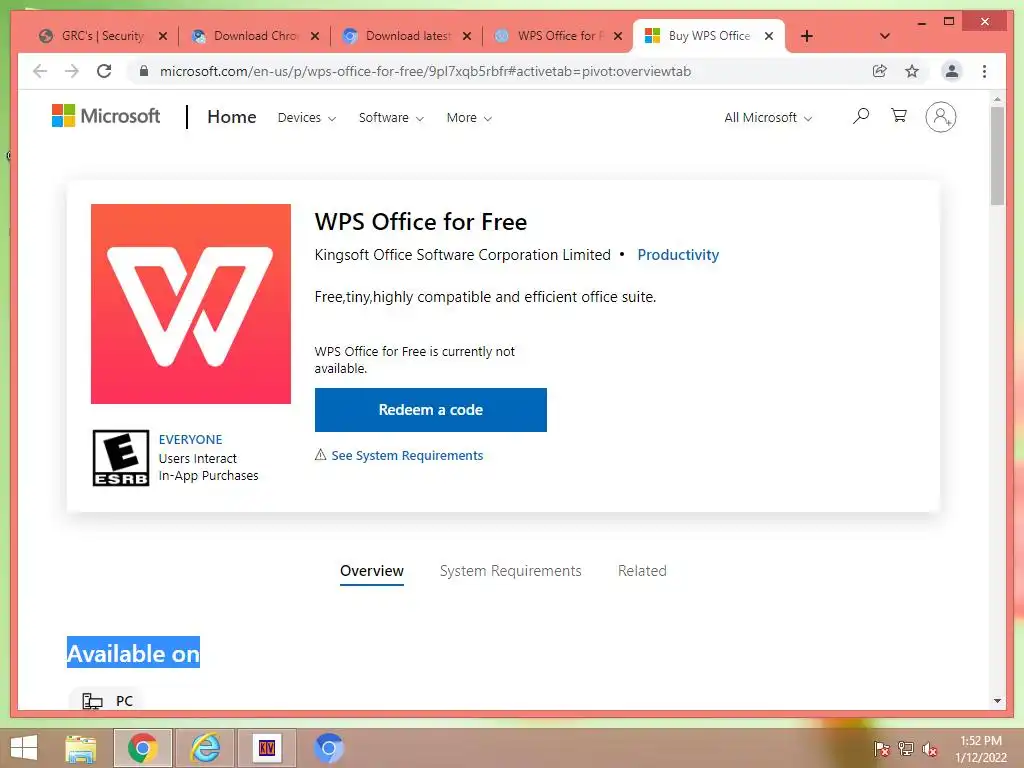Close the Buy WPS Office tab
This screenshot has width=1024, height=768.
[x=769, y=36]
